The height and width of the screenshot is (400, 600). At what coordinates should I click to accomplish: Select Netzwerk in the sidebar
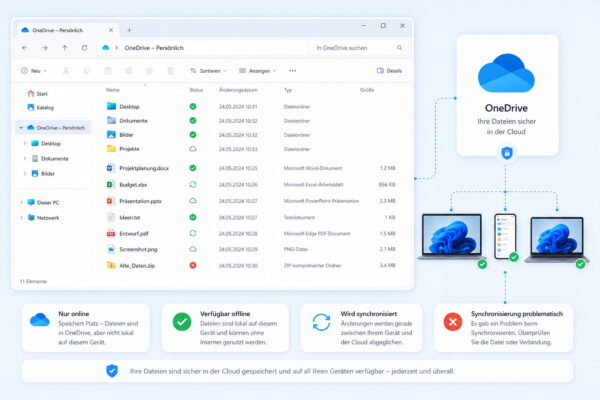click(43, 218)
